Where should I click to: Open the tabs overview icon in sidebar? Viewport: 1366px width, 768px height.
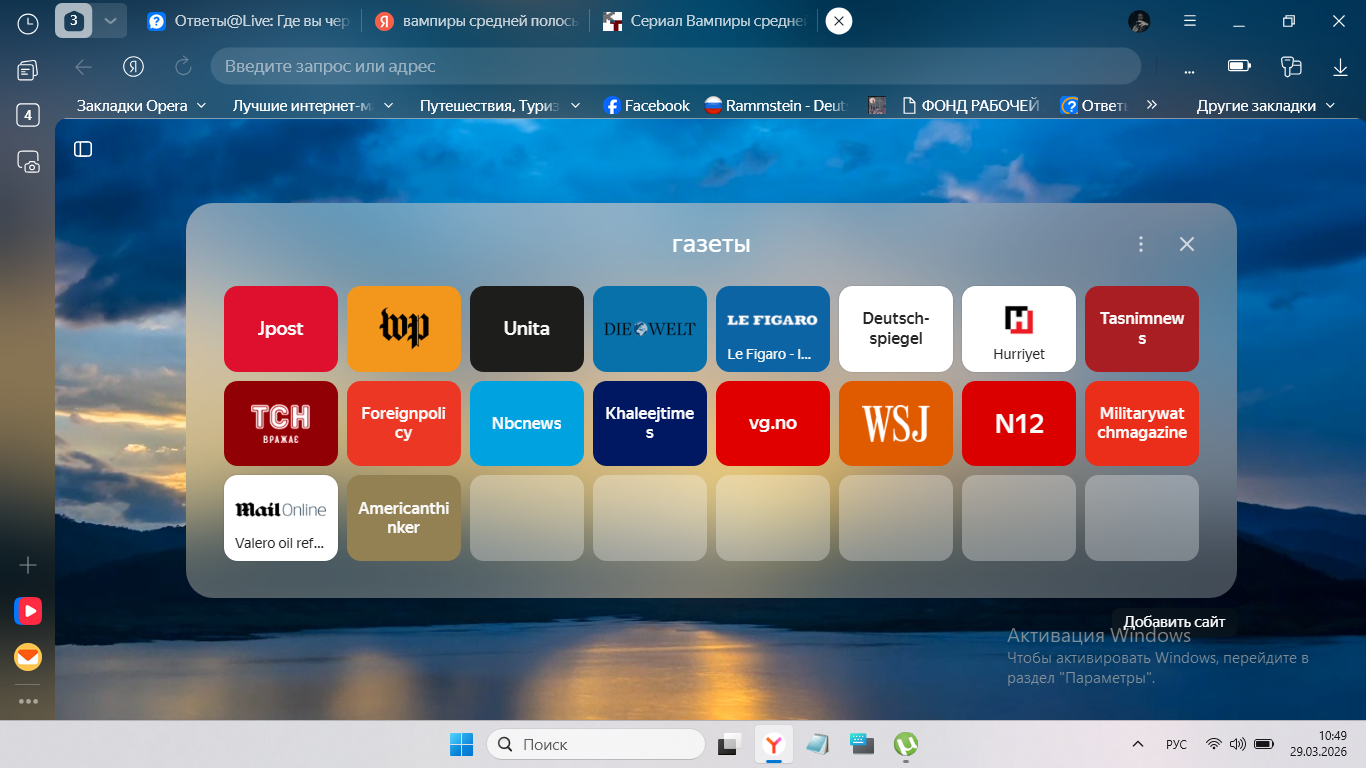click(x=28, y=70)
